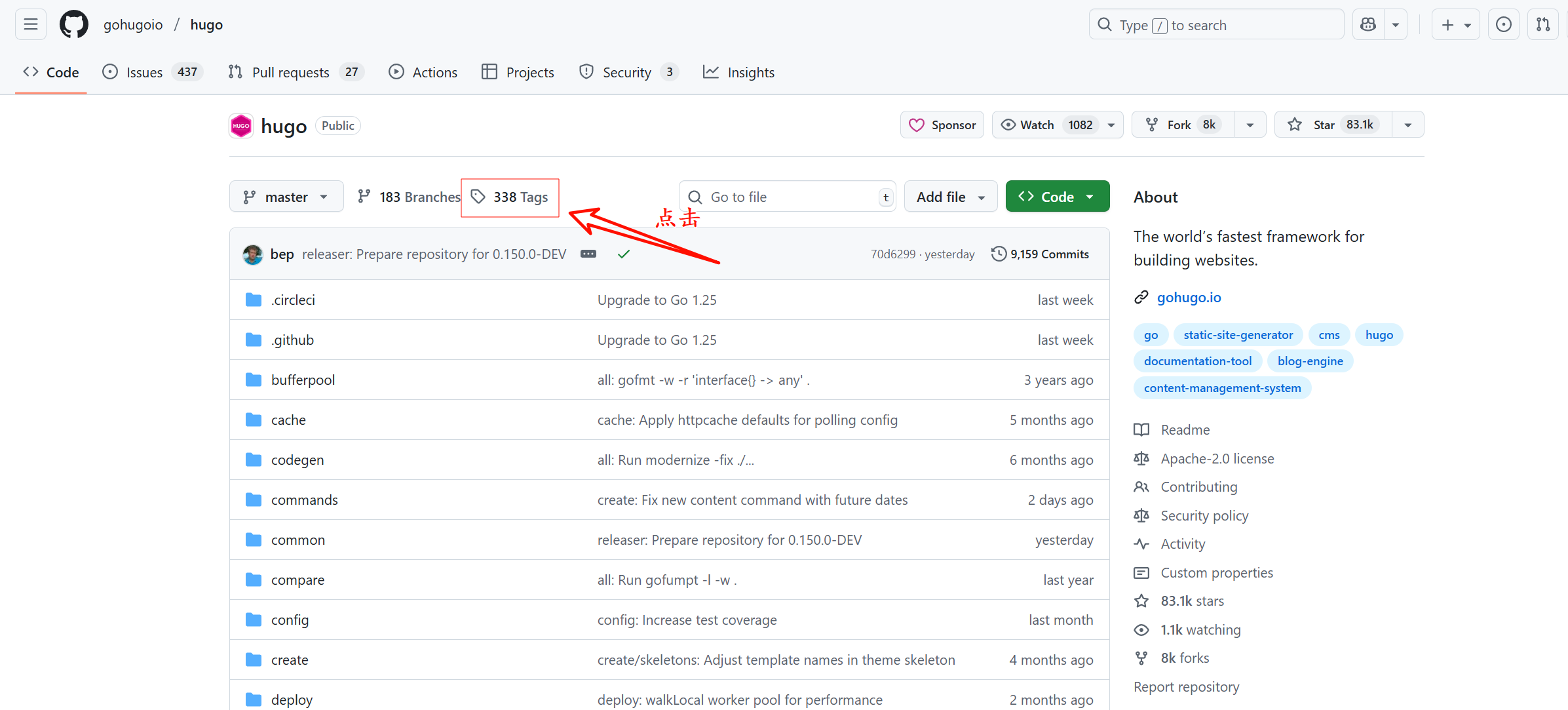Open the codegen folder

coord(297,460)
